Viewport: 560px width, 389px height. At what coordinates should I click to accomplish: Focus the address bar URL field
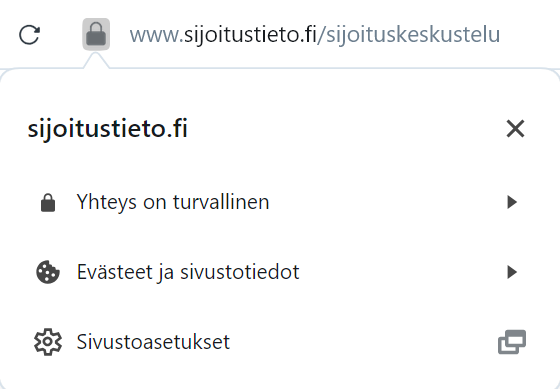[x=314, y=35]
